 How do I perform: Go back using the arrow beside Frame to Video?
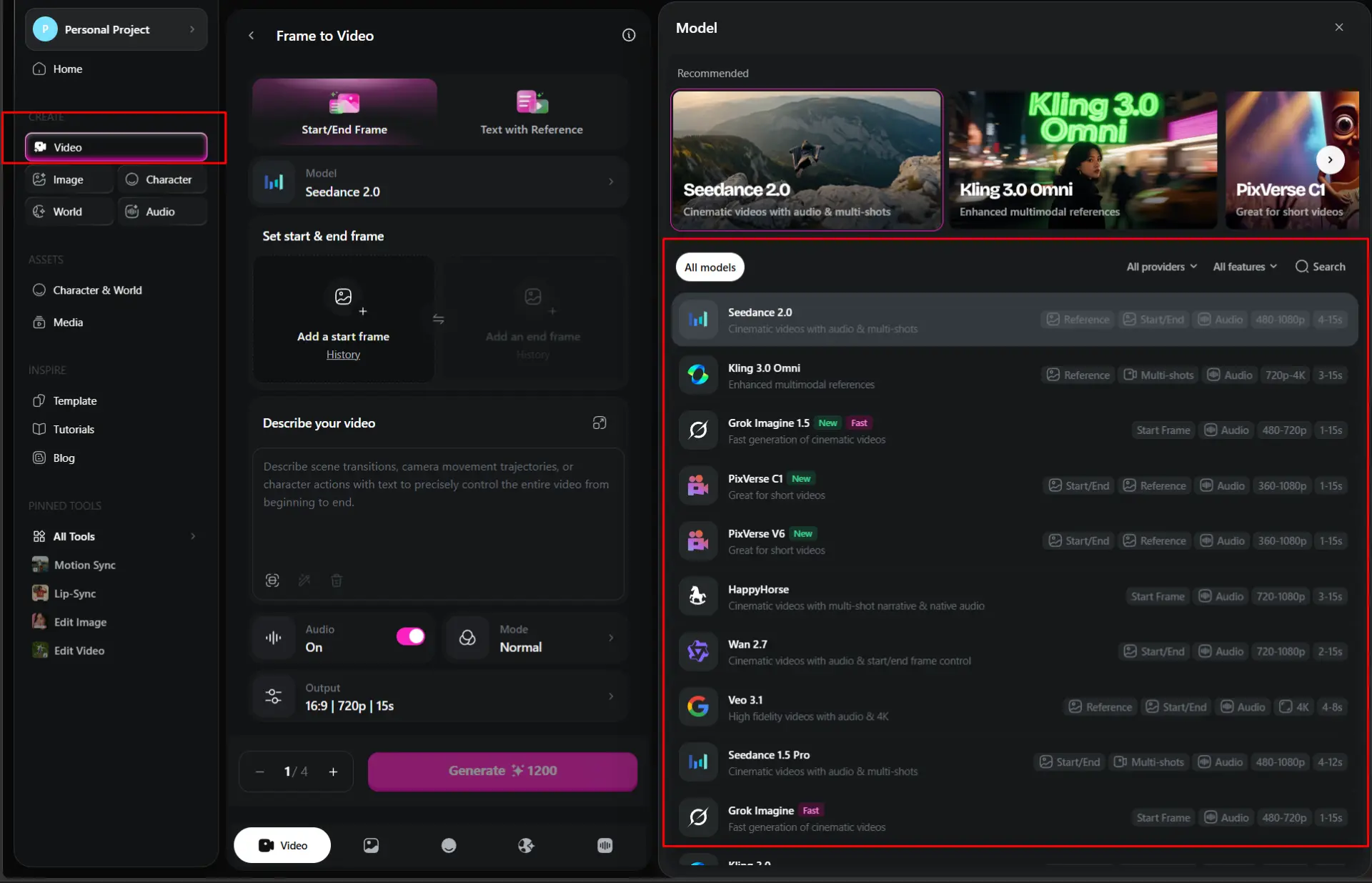[x=252, y=35]
